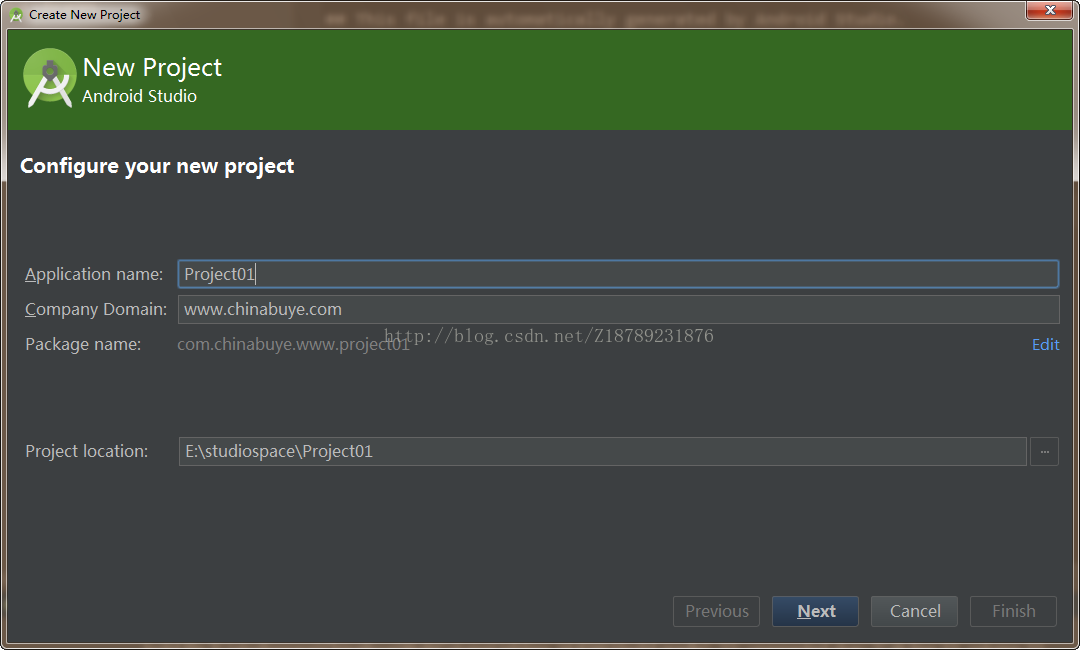This screenshot has width=1080, height=650.
Task: Click the Company Domain input field
Action: coord(618,309)
